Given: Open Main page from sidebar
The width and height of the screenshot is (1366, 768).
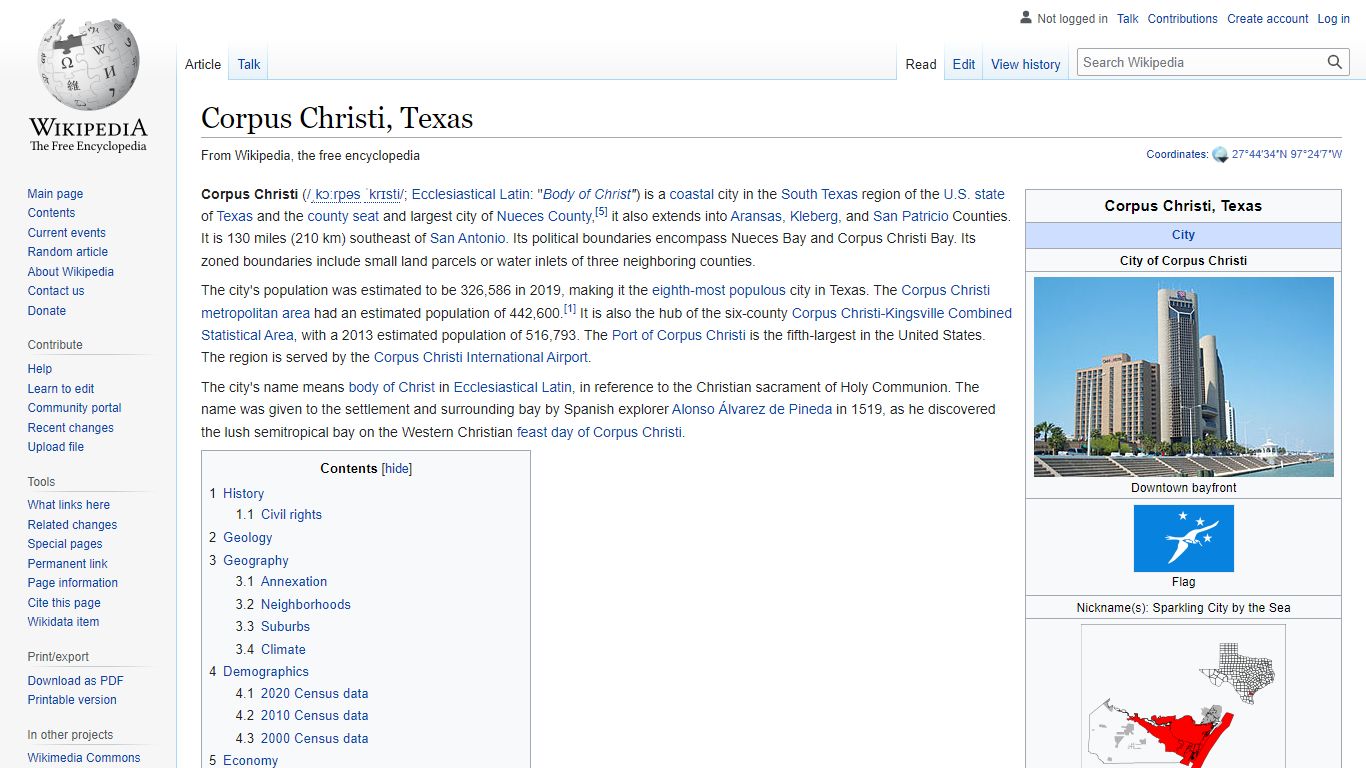Looking at the screenshot, I should (55, 194).
